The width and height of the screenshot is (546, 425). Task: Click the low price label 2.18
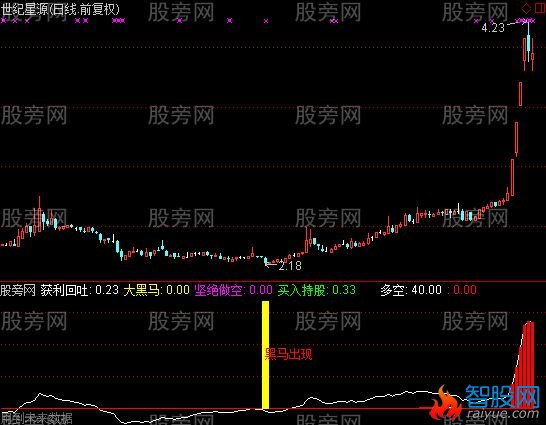(x=290, y=266)
